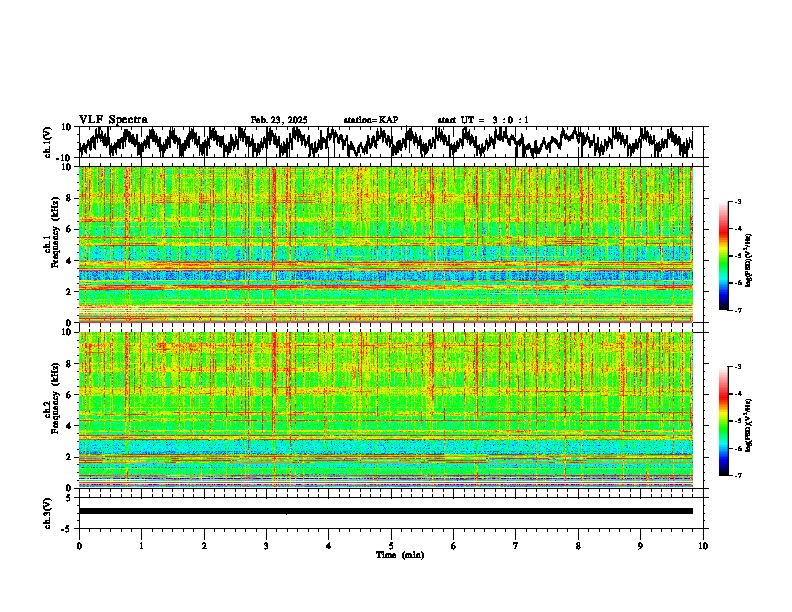792x612 pixels.
Task: Click the '-5' tick on ch.3 axis
Action: (x=67, y=529)
